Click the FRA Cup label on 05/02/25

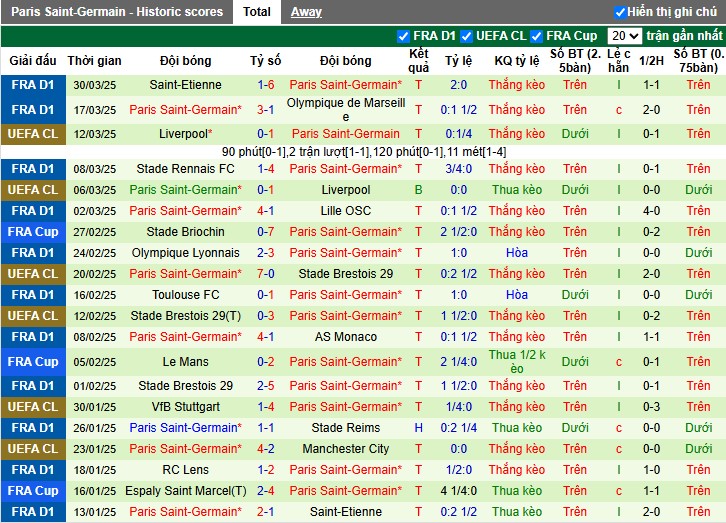click(33, 361)
